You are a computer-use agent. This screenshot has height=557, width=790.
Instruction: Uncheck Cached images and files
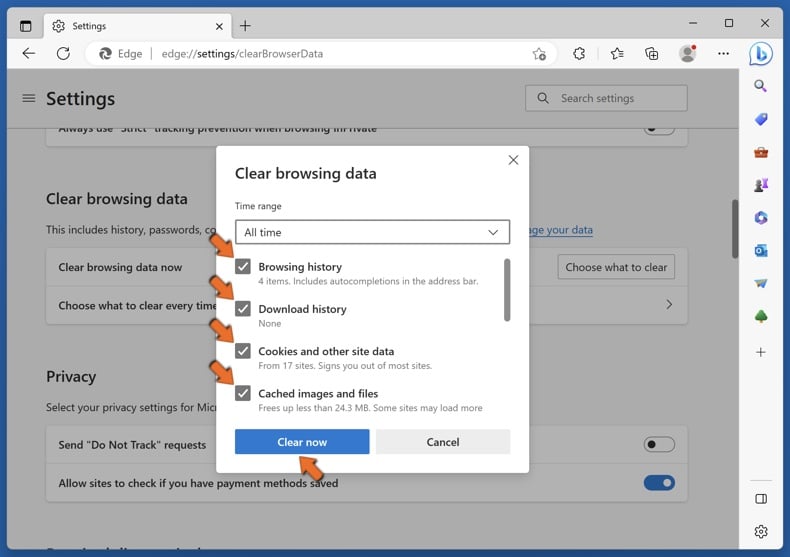point(243,393)
